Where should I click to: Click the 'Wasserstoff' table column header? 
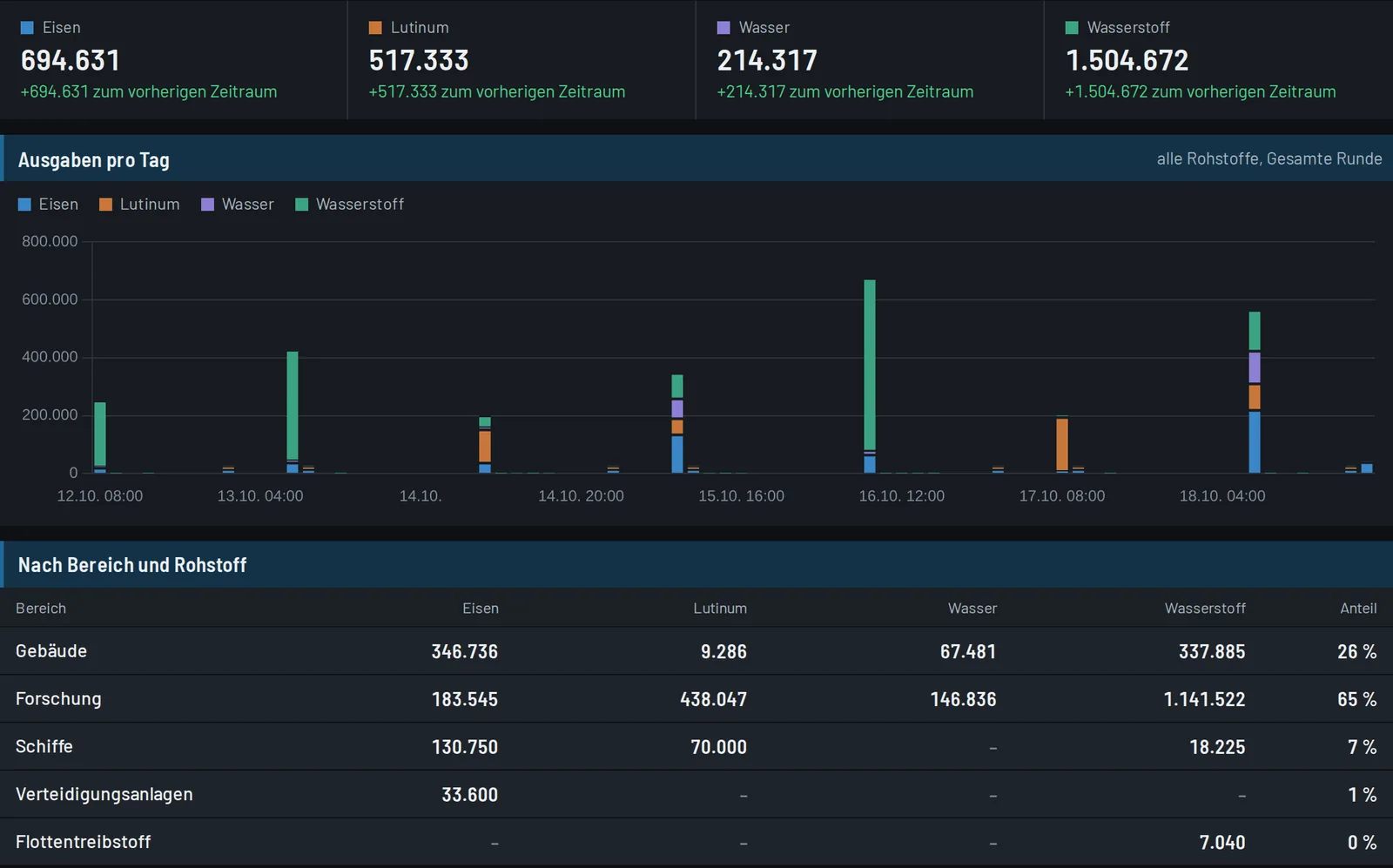(1205, 609)
